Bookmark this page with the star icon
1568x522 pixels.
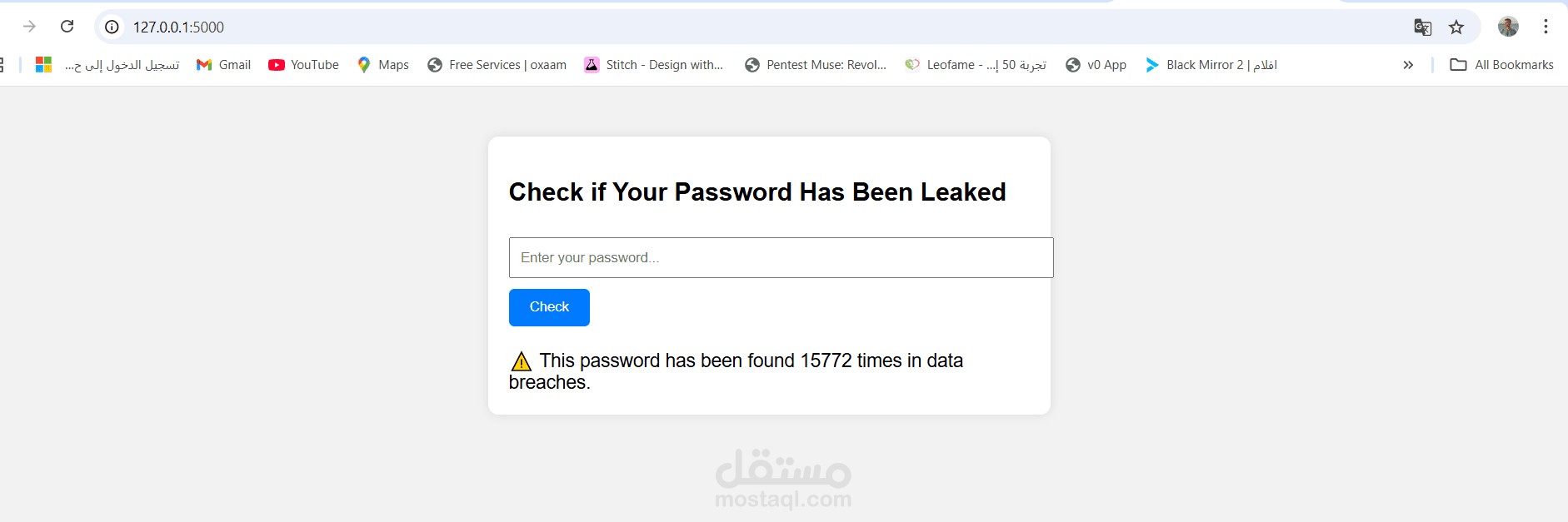1456,27
